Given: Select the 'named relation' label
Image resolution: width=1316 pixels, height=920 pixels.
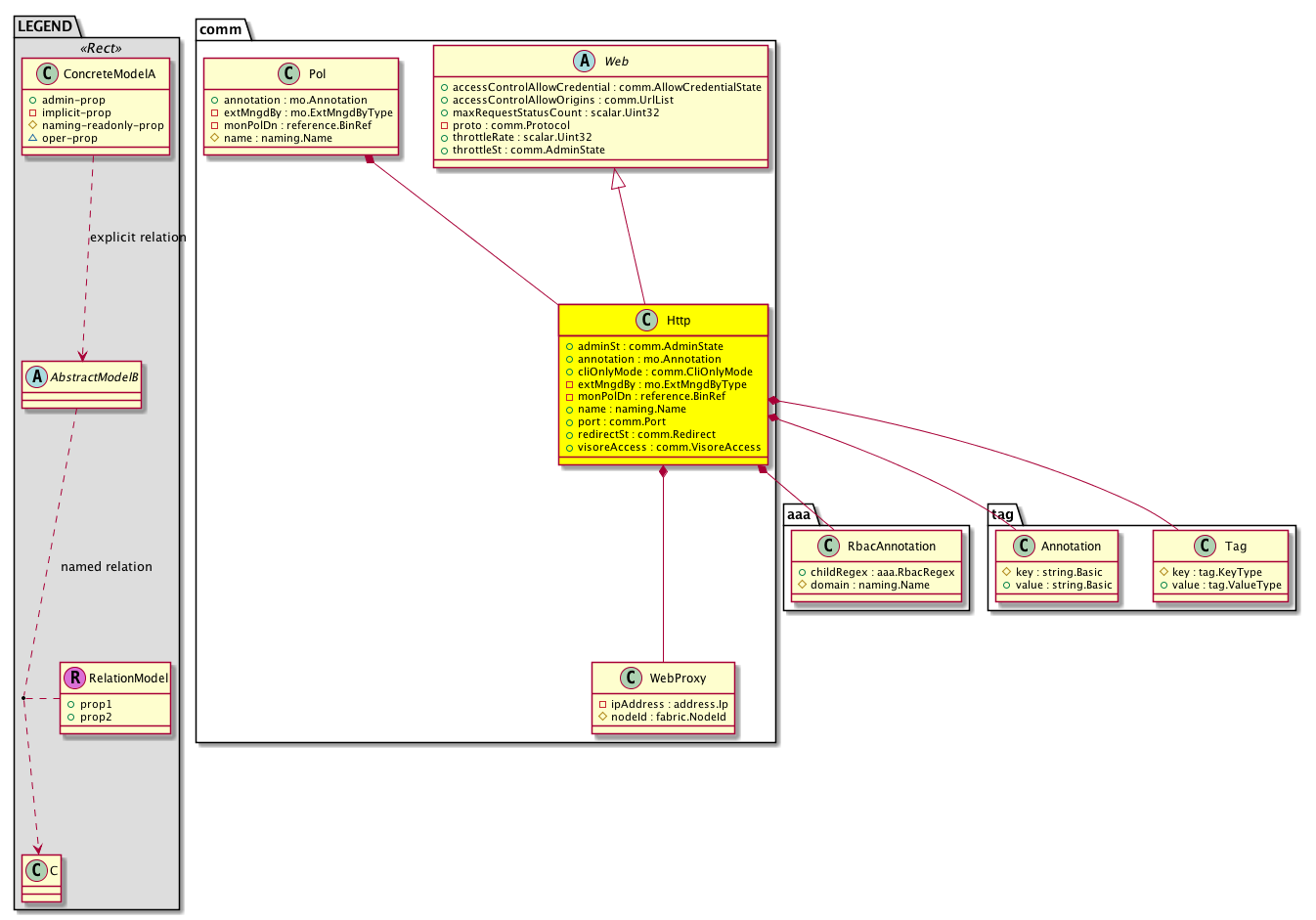Looking at the screenshot, I should (107, 567).
